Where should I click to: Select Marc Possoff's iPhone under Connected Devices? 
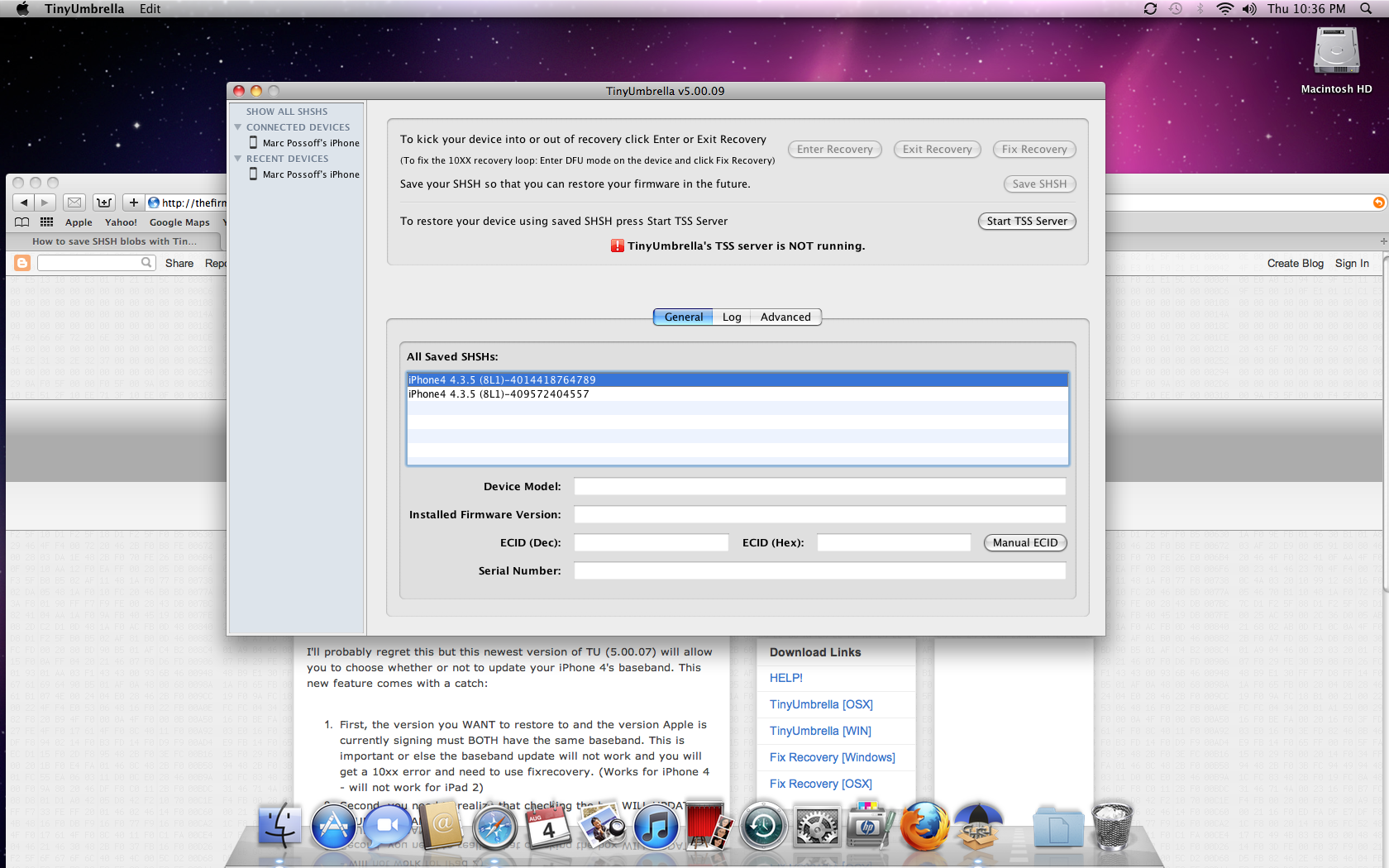pyautogui.click(x=304, y=143)
